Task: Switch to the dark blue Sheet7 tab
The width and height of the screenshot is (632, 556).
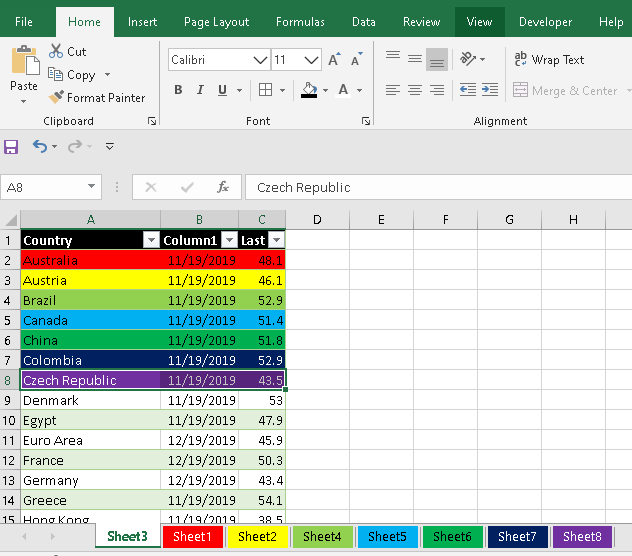Action: click(x=518, y=537)
